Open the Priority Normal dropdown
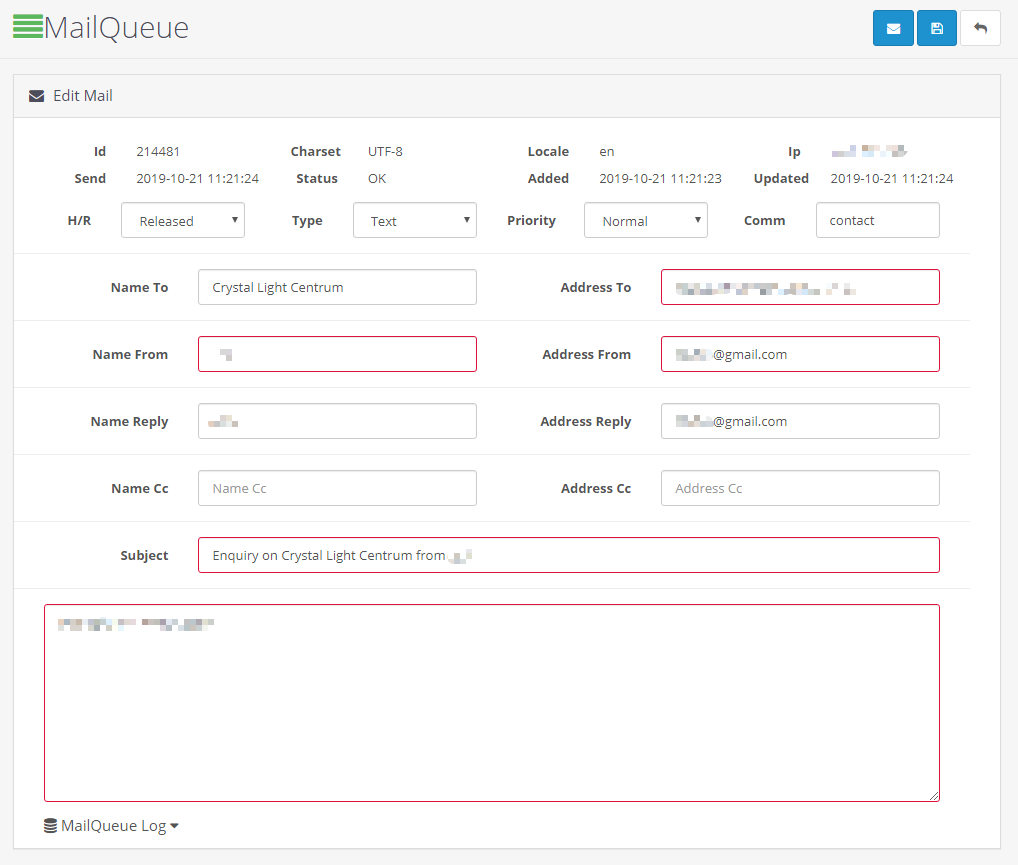1018x865 pixels. tap(646, 220)
